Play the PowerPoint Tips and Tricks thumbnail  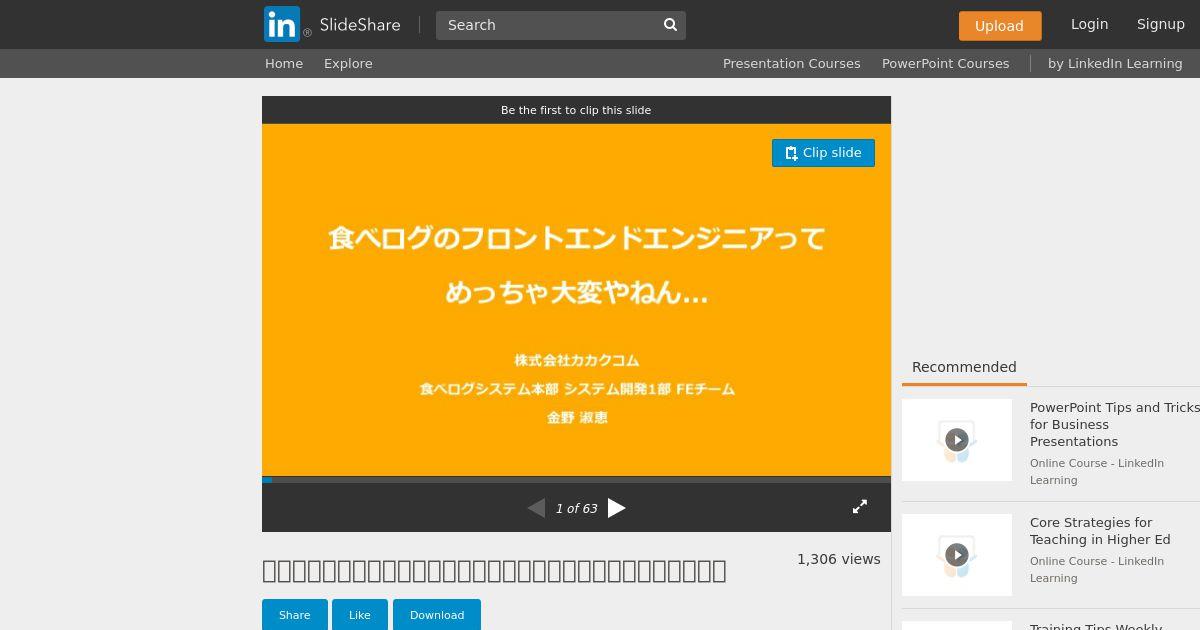click(957, 440)
